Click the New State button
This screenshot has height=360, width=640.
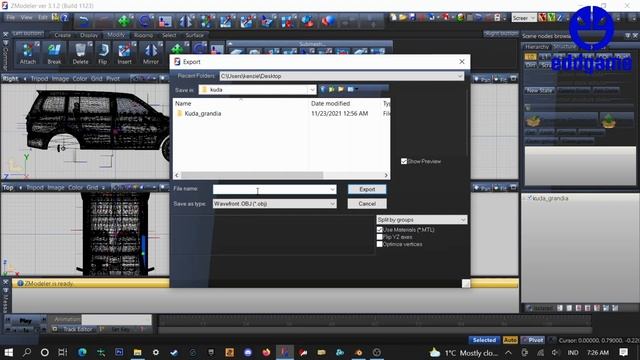[539, 90]
